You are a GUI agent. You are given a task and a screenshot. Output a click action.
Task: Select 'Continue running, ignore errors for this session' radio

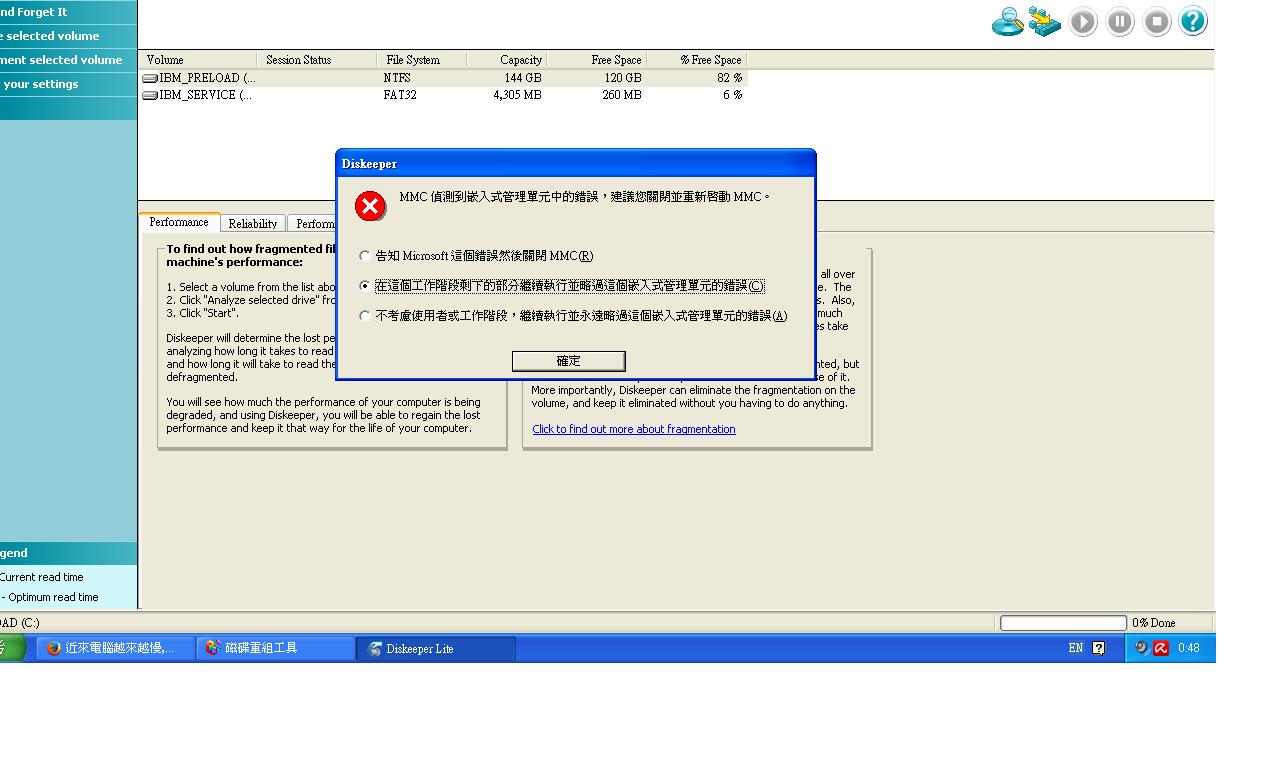[365, 286]
